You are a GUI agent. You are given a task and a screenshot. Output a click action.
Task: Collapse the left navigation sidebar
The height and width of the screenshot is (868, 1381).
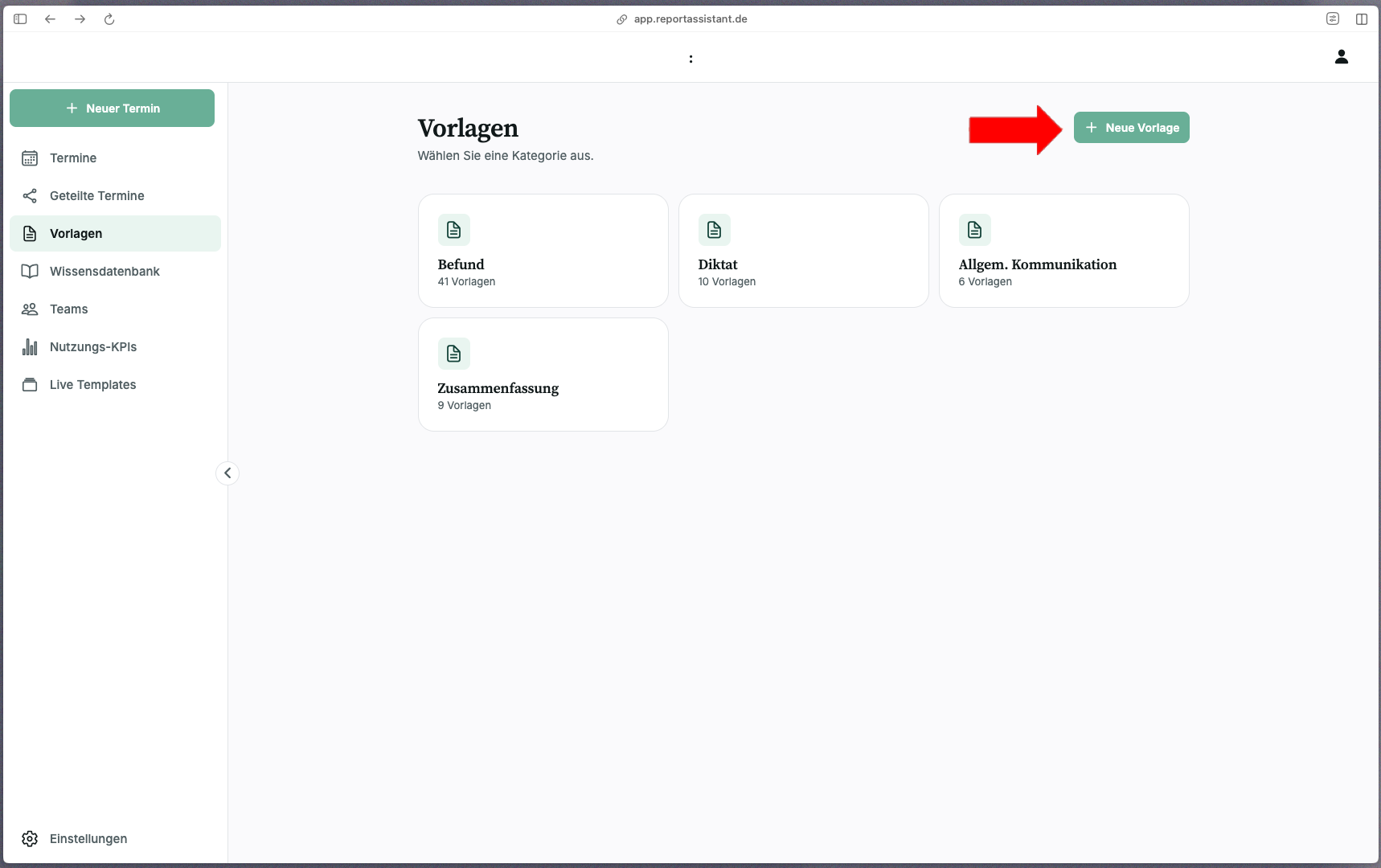(227, 473)
